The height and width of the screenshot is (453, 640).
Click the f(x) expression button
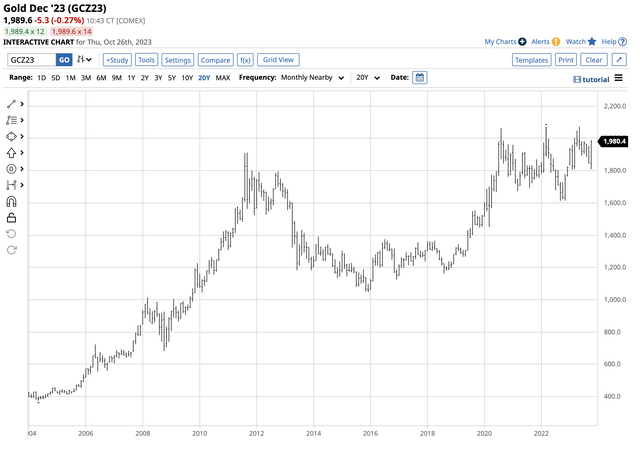pyautogui.click(x=245, y=60)
